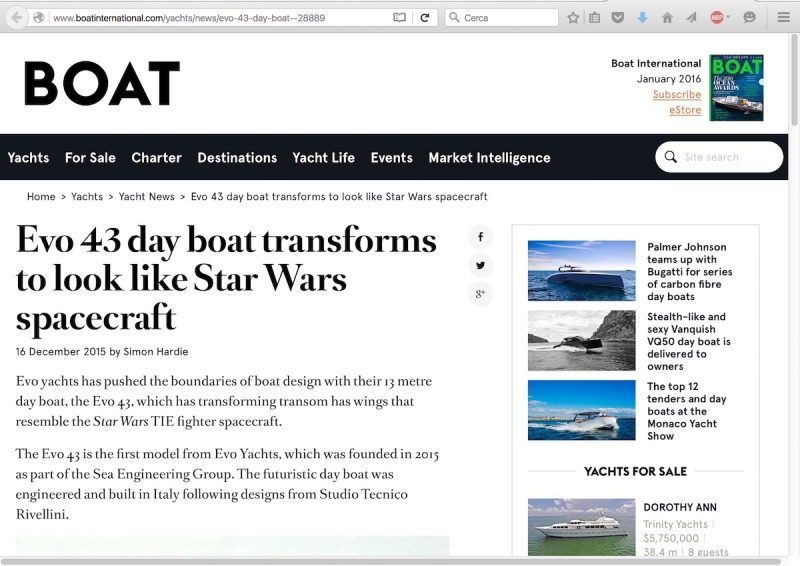
Task: Click the Subscribe link
Action: tap(677, 95)
